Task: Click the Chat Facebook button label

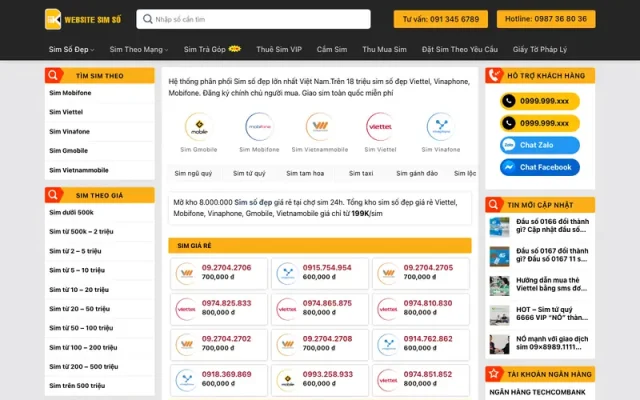Action: pos(545,167)
